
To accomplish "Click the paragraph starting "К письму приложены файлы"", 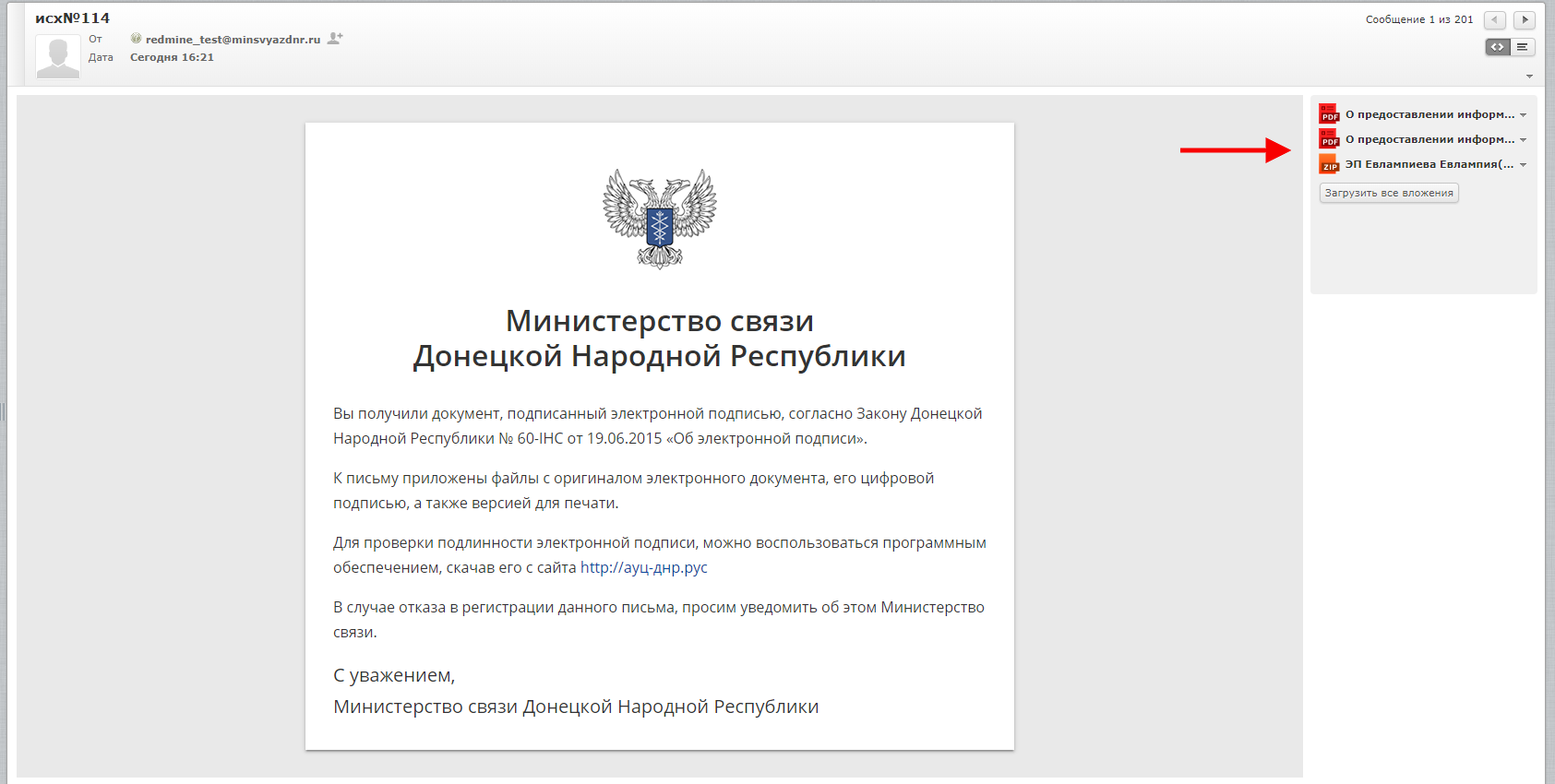I will [x=634, y=490].
